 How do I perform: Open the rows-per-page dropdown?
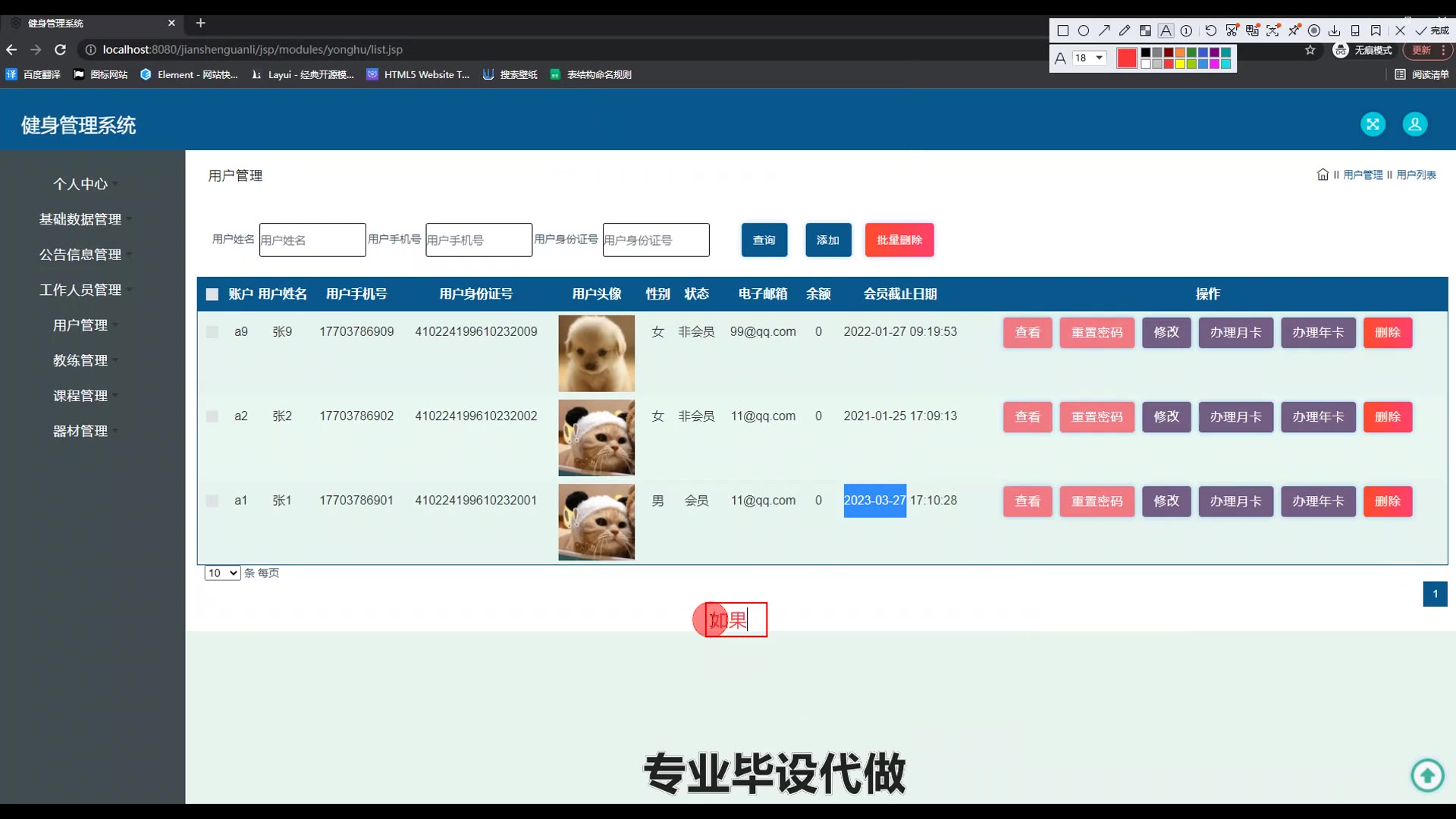coord(222,573)
